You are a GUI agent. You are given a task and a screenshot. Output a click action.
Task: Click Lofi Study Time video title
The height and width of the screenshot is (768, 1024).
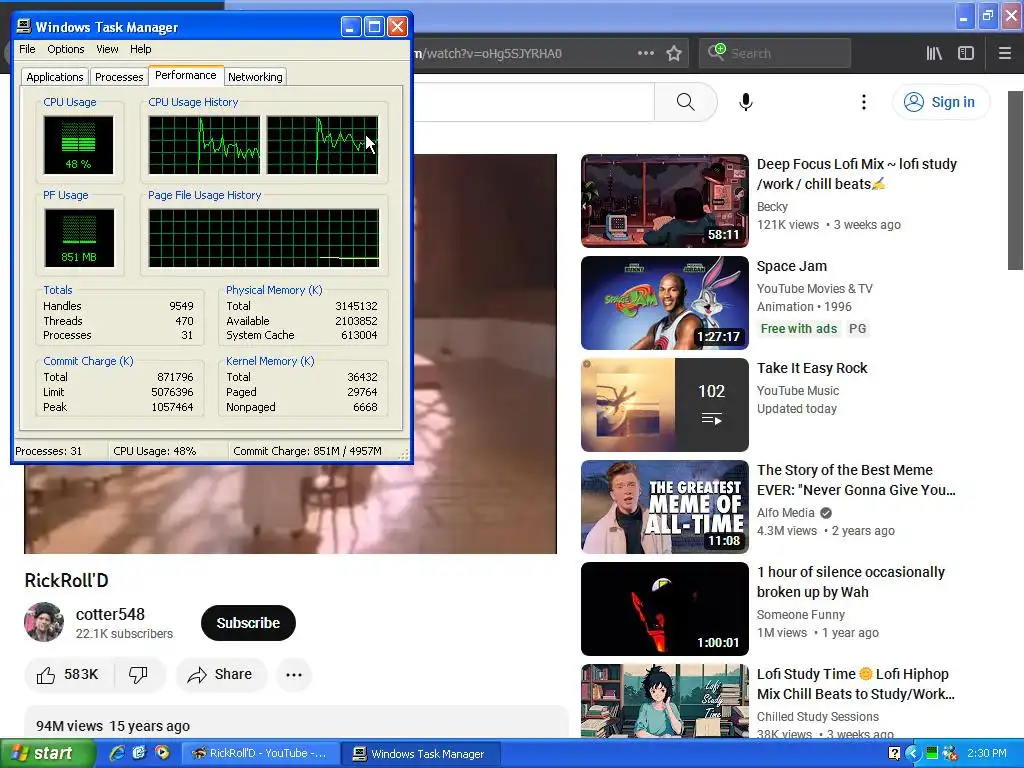[x=856, y=684]
